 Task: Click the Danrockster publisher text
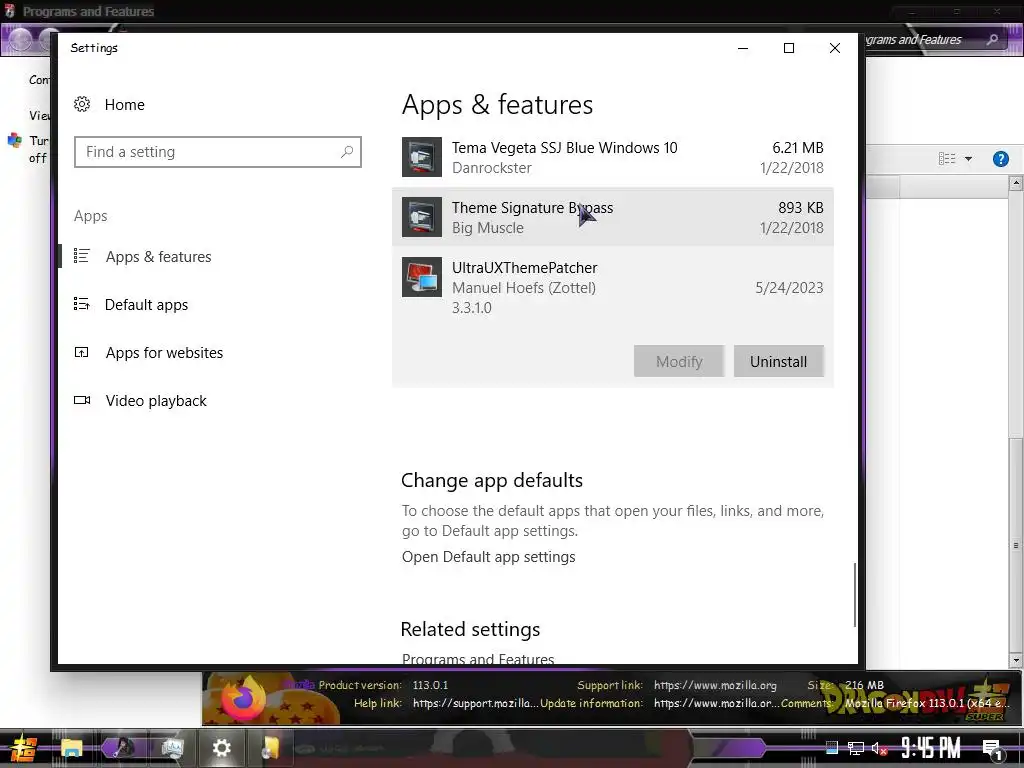pos(492,168)
